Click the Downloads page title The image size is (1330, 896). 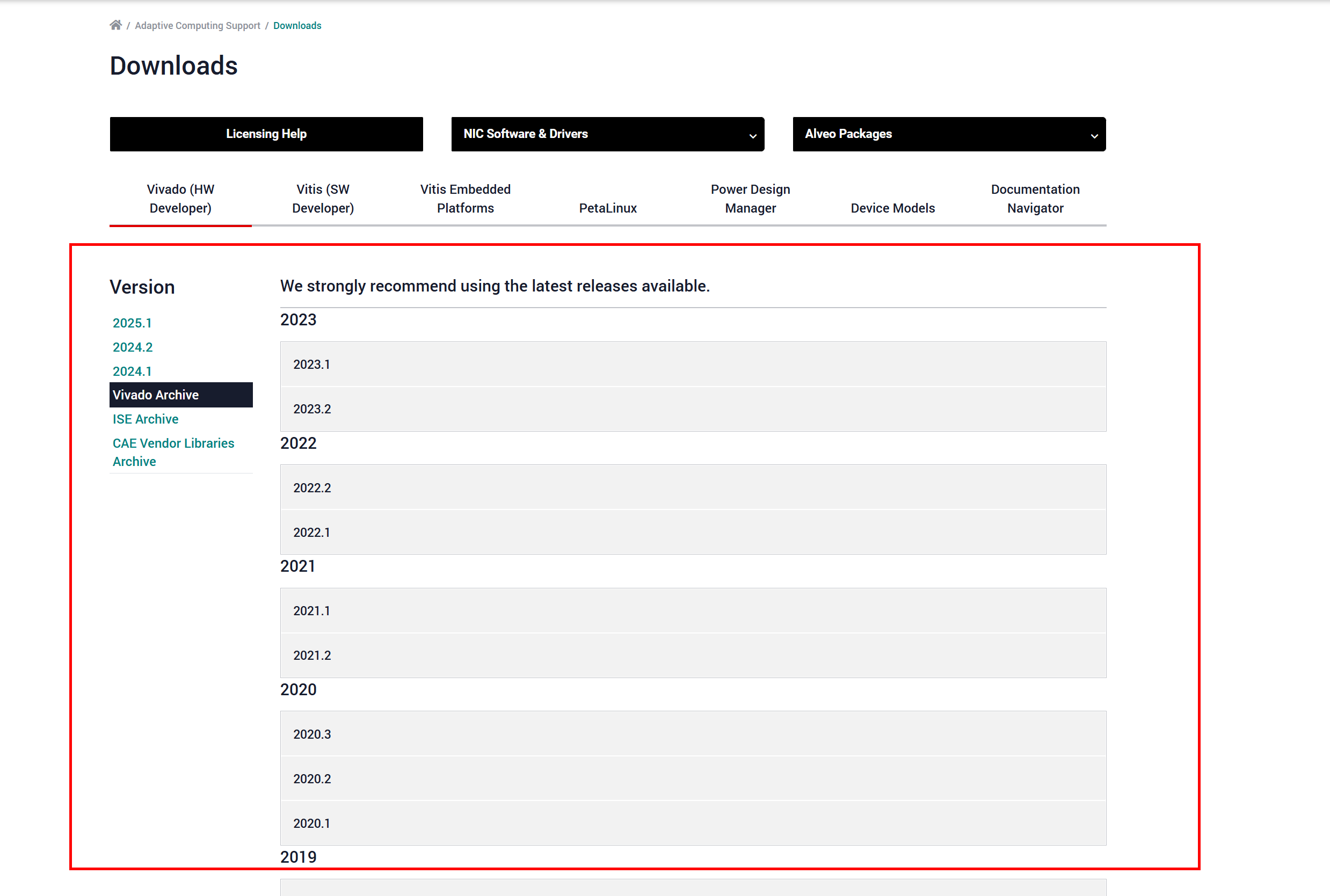[174, 65]
